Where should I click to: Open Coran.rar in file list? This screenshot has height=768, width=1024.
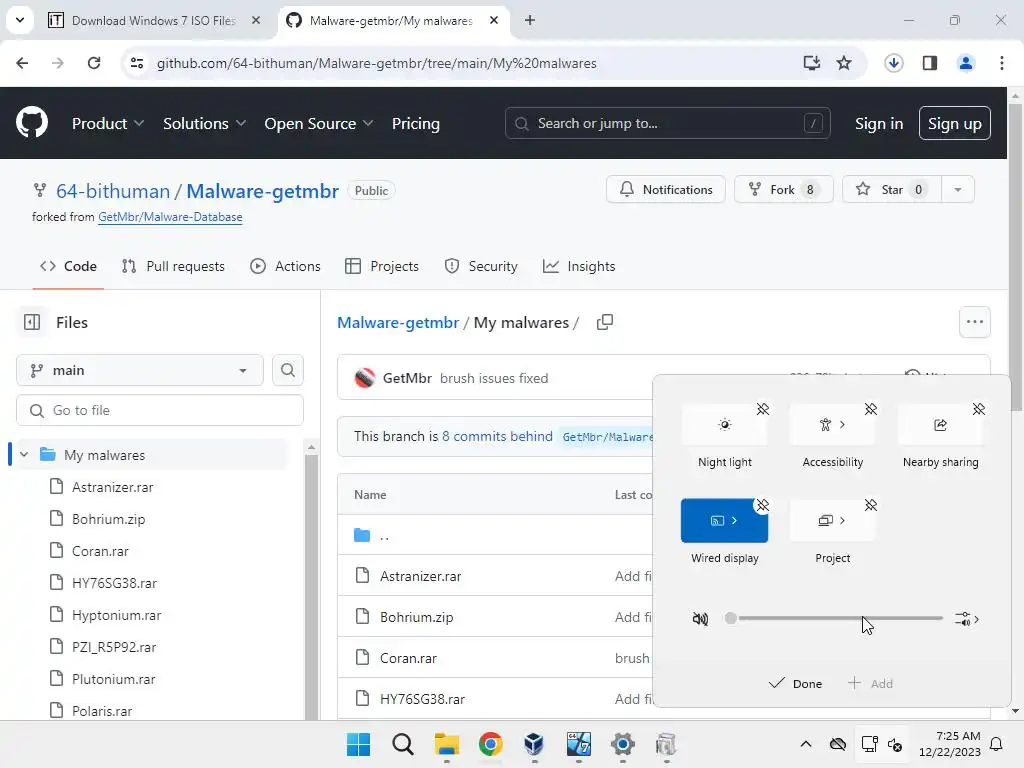408,658
